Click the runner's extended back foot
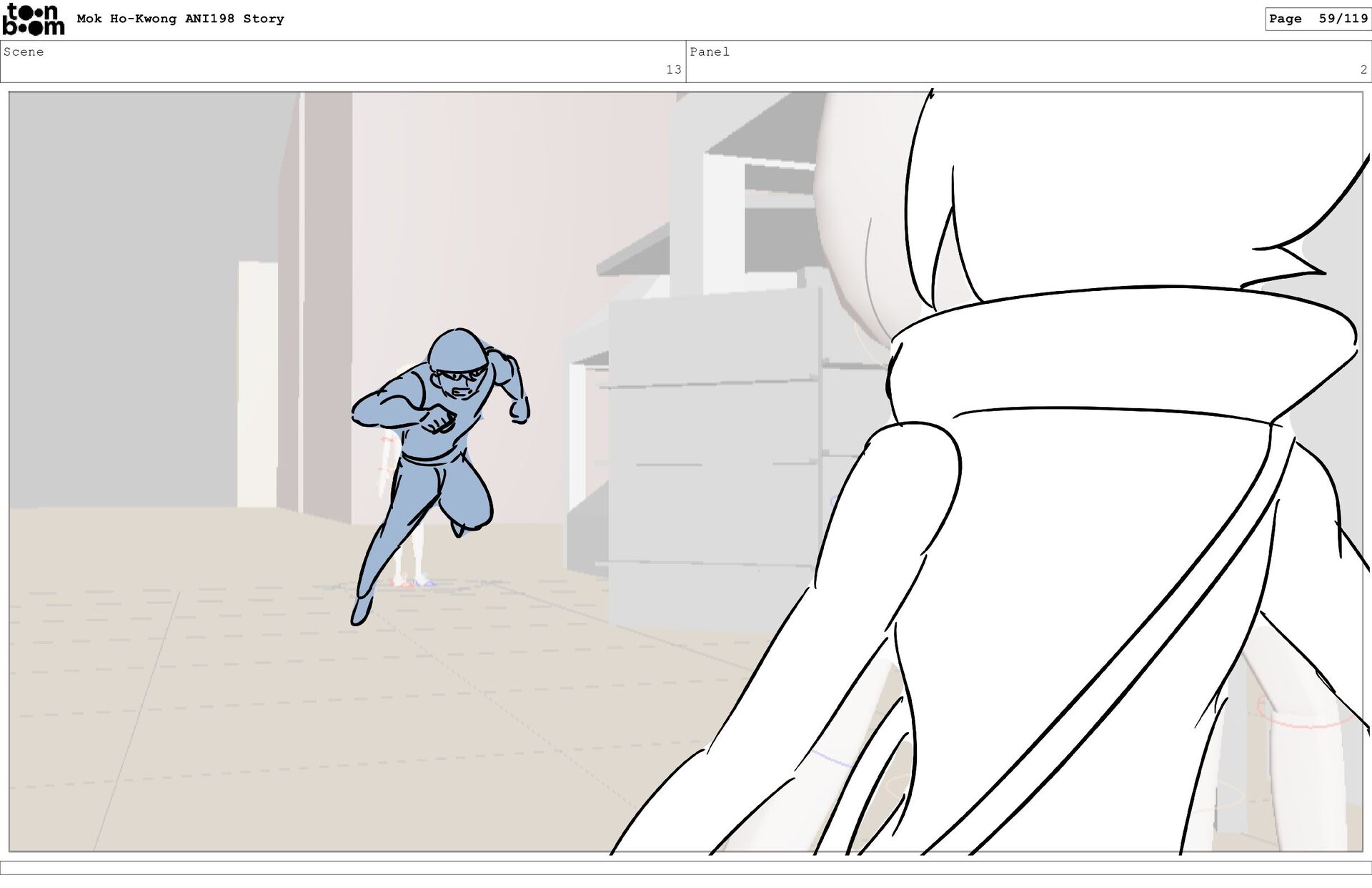The image size is (1372, 888). [359, 611]
